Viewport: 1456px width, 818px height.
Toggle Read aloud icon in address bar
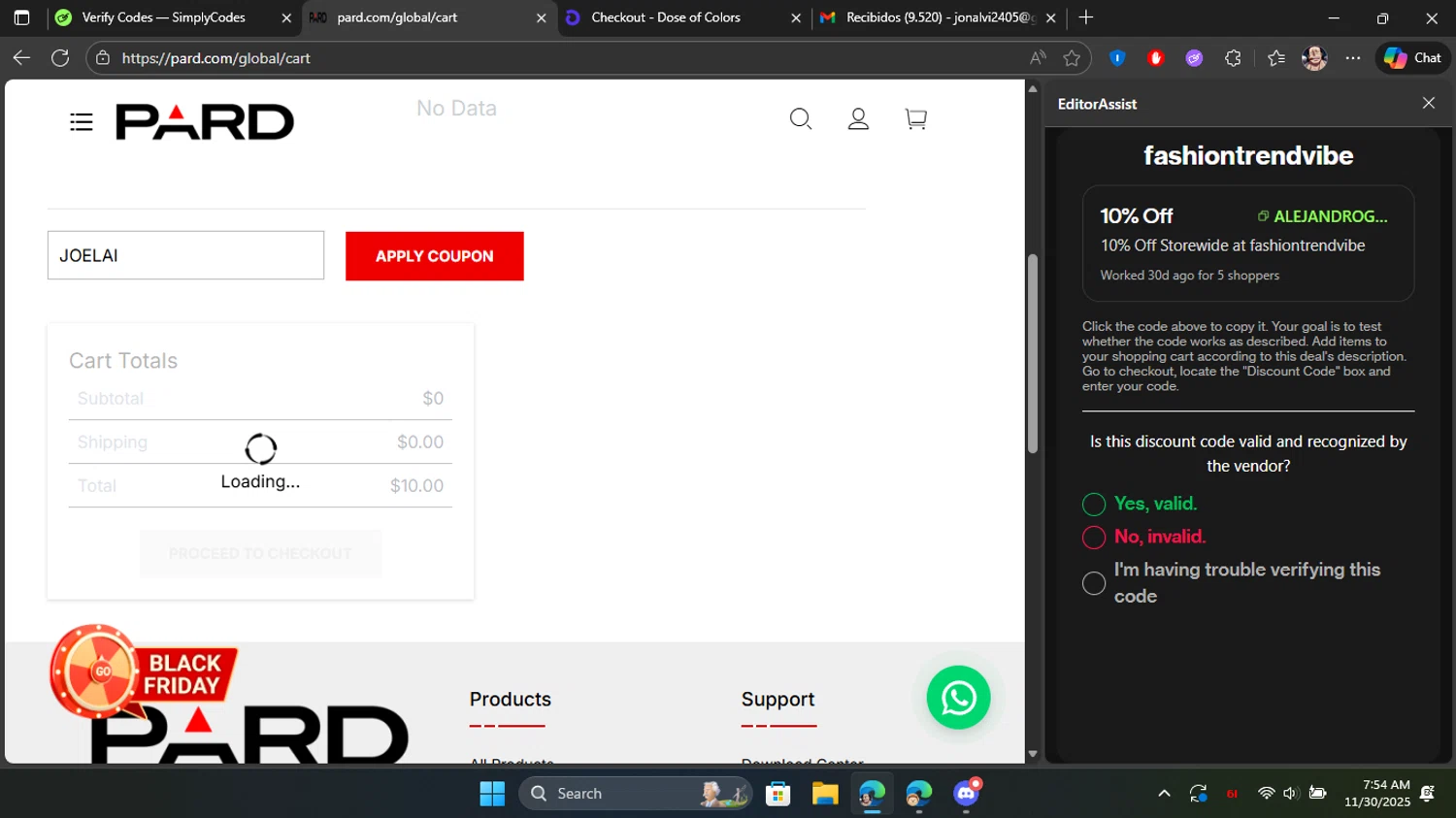pos(1038,58)
